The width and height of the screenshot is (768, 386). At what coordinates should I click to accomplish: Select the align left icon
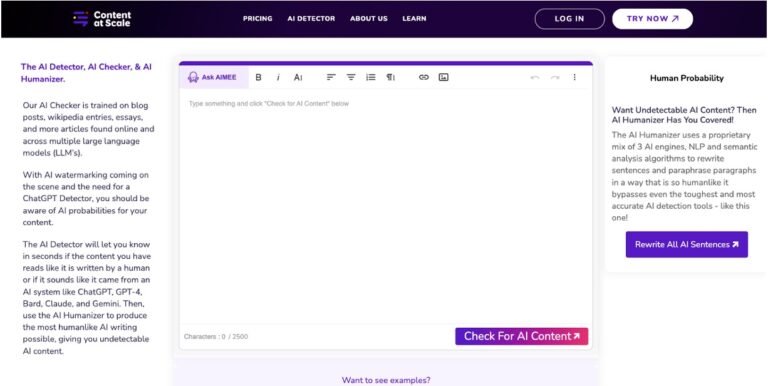331,77
